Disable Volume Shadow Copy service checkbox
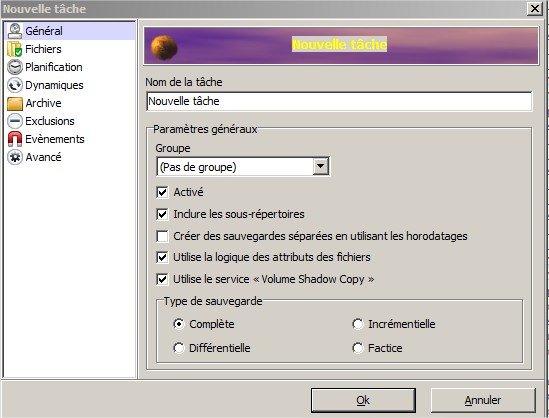This screenshot has width=549, height=418. click(162, 279)
